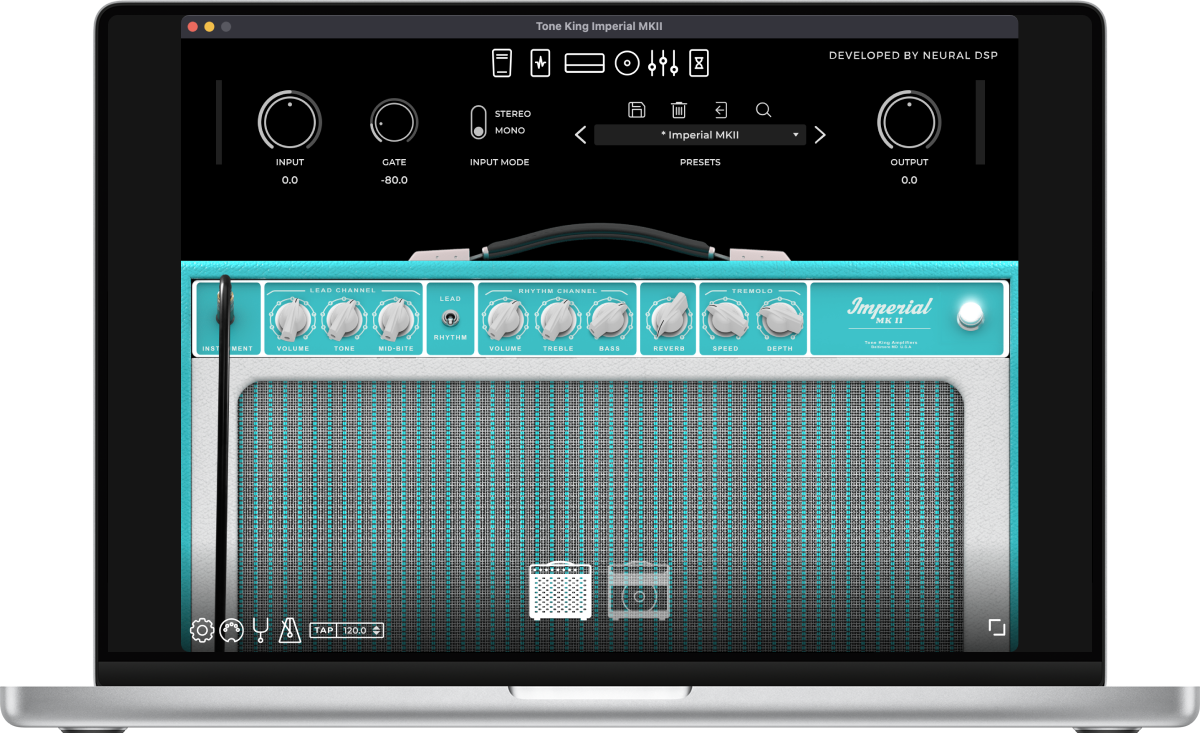Click the Rhythm Channel VOLUME knob
This screenshot has height=733, width=1200.
click(x=505, y=319)
